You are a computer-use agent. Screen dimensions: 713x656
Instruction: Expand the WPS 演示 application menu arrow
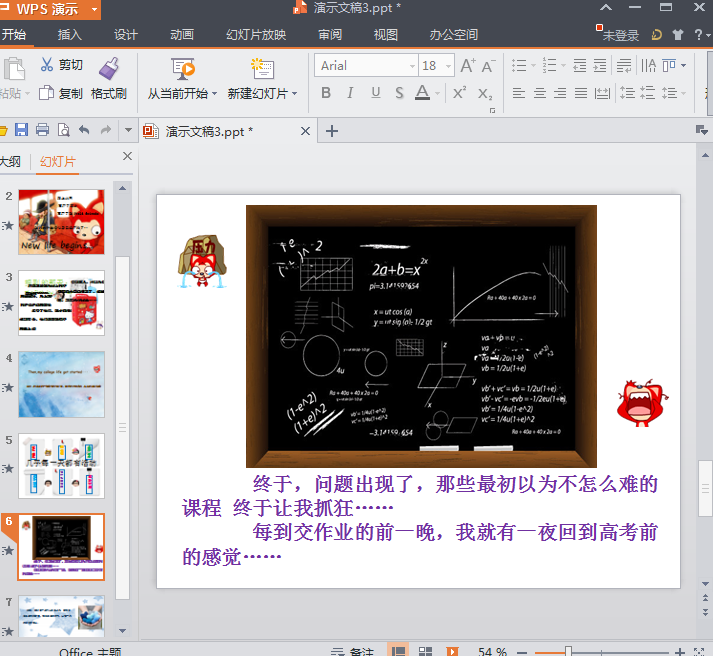(93, 10)
